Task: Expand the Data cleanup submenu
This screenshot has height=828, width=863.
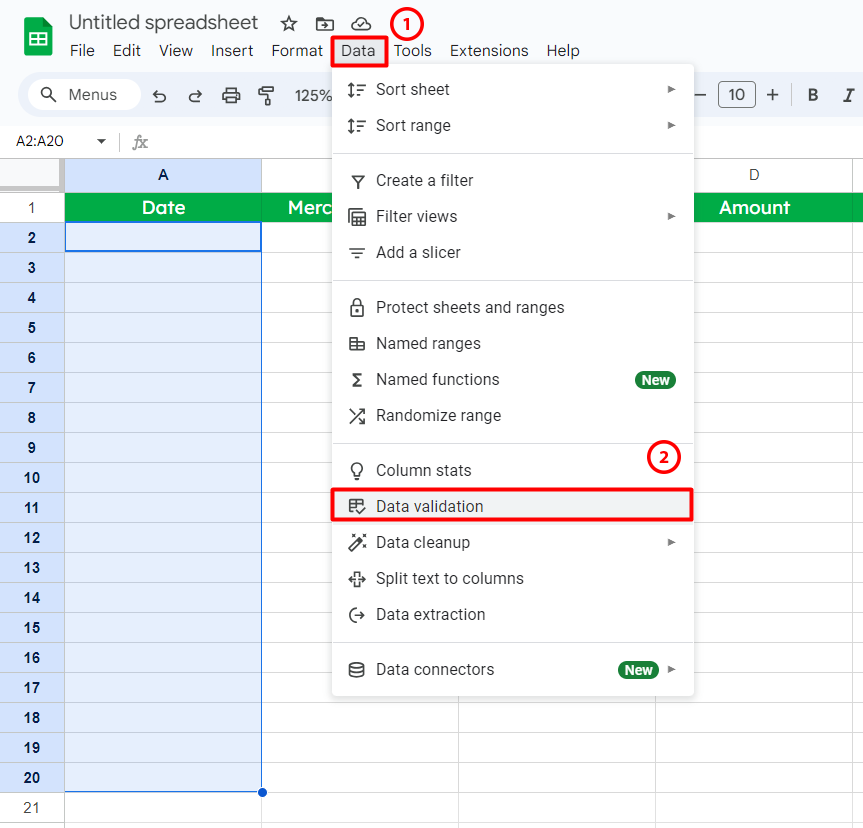Action: (x=512, y=542)
